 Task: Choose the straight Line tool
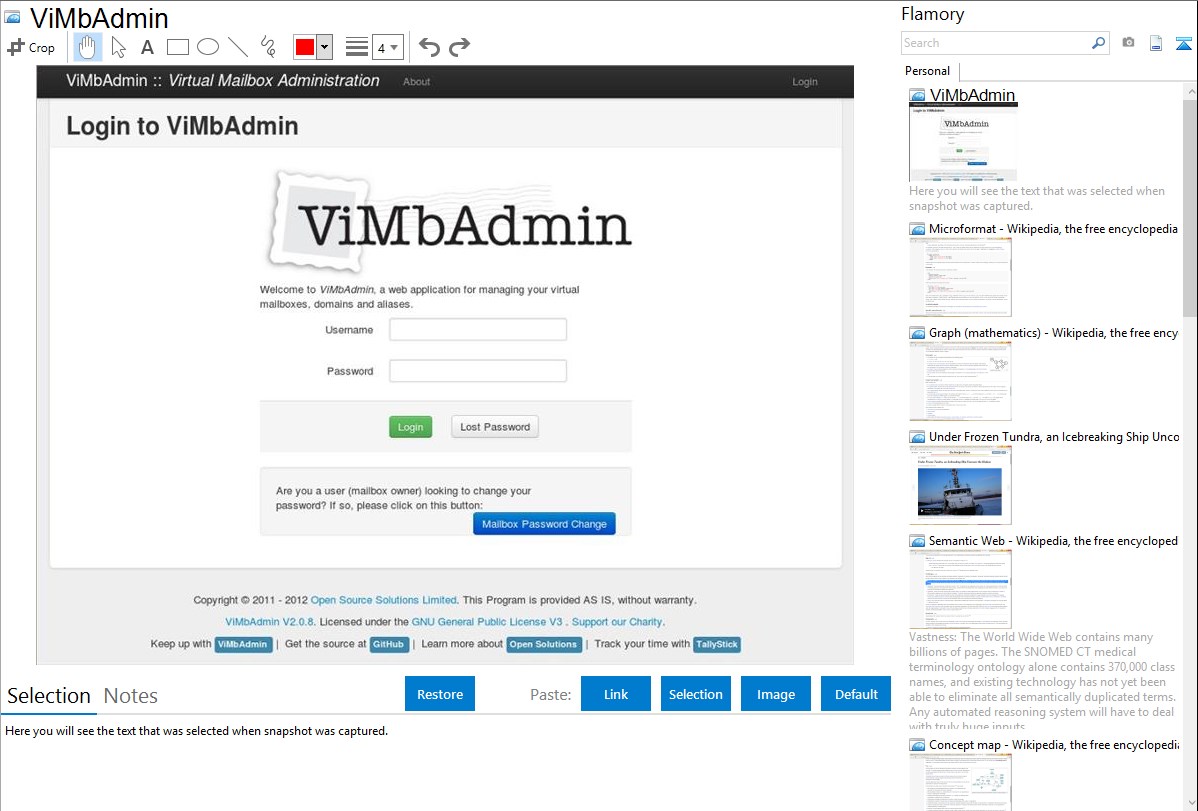(238, 47)
